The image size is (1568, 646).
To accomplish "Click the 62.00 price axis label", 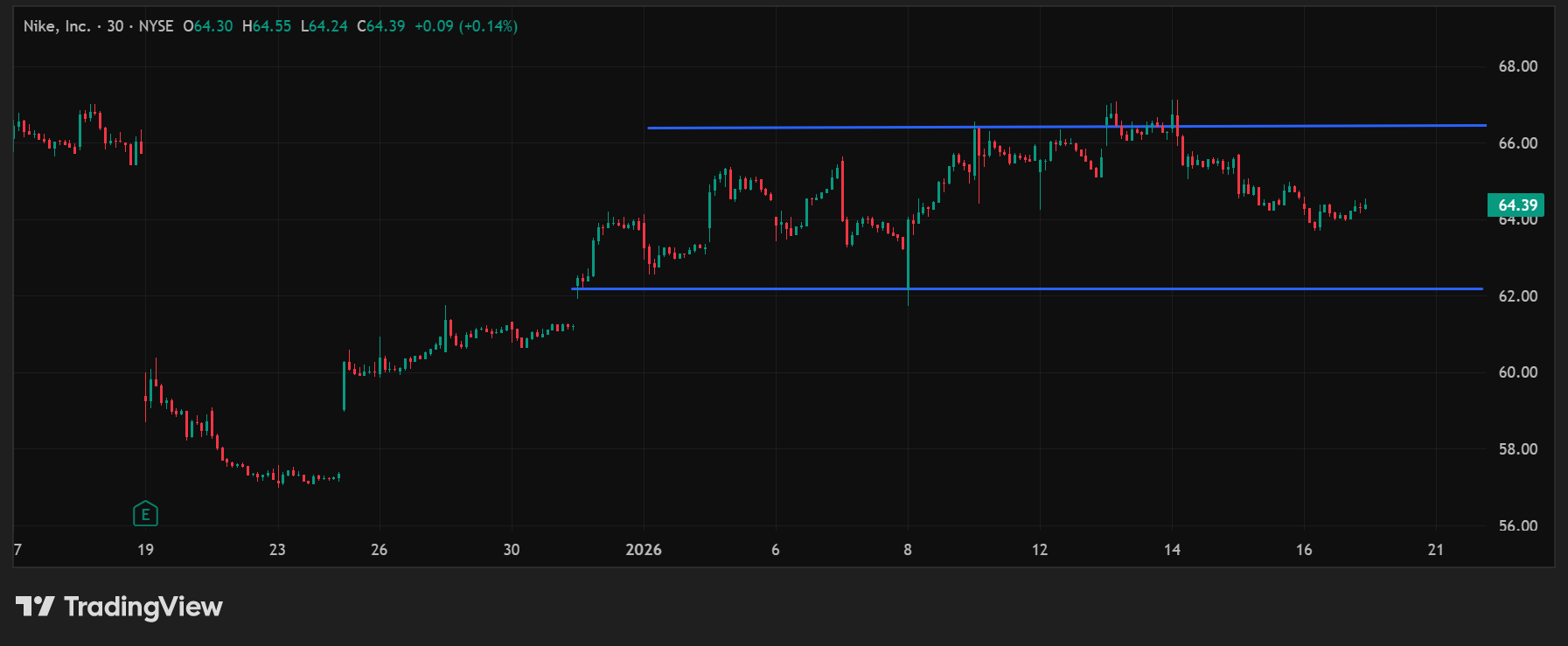I will pos(1517,296).
